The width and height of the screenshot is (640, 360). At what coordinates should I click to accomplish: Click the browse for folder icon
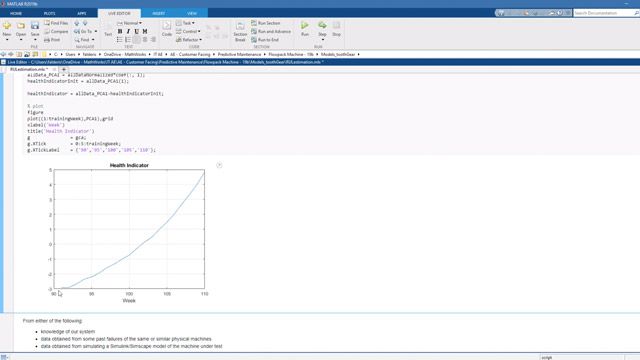(x=27, y=54)
